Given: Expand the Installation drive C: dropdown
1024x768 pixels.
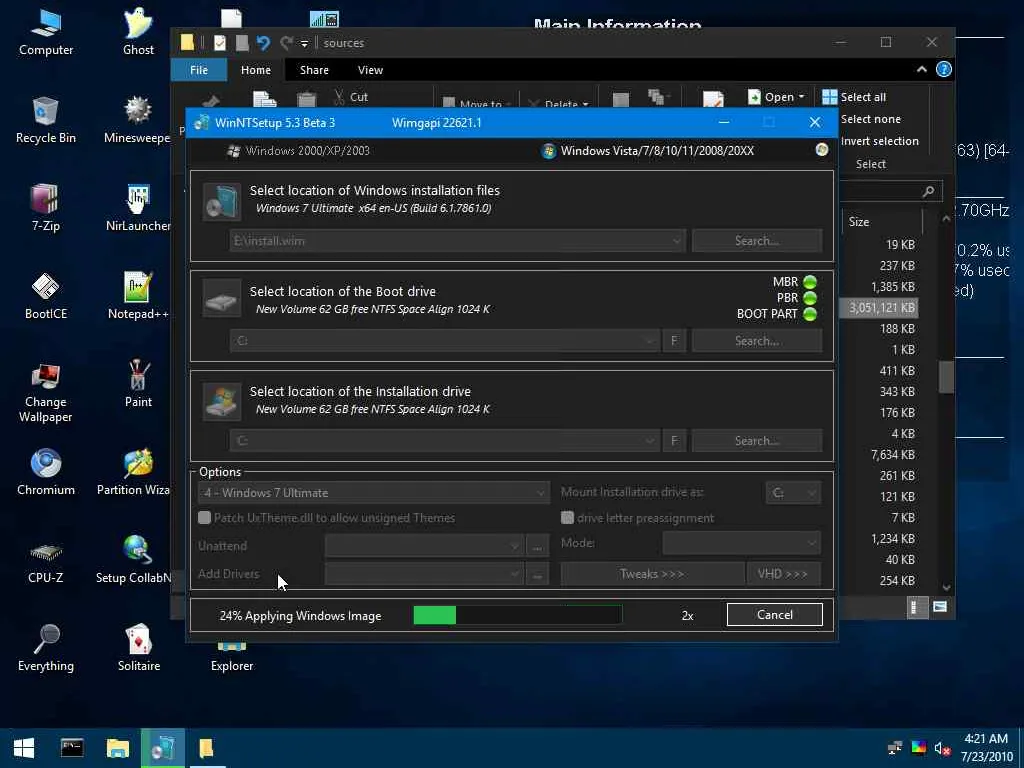Looking at the screenshot, I should [649, 441].
